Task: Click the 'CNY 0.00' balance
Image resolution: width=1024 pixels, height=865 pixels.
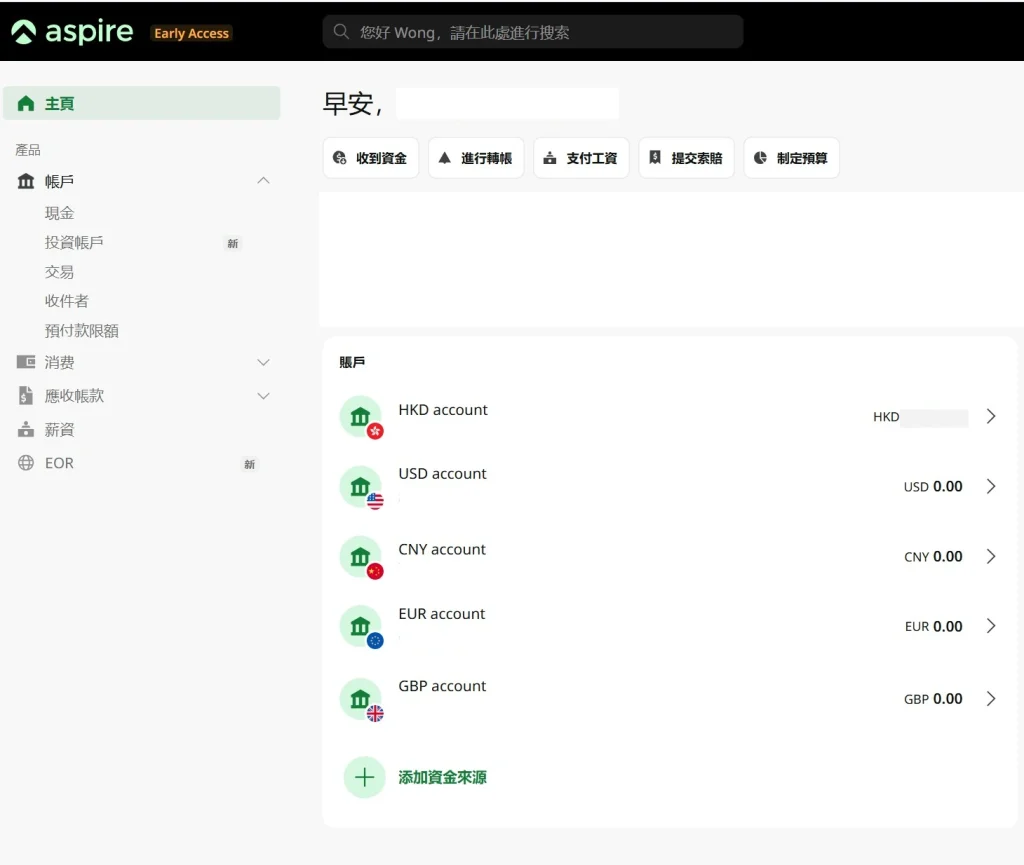Action: click(933, 556)
